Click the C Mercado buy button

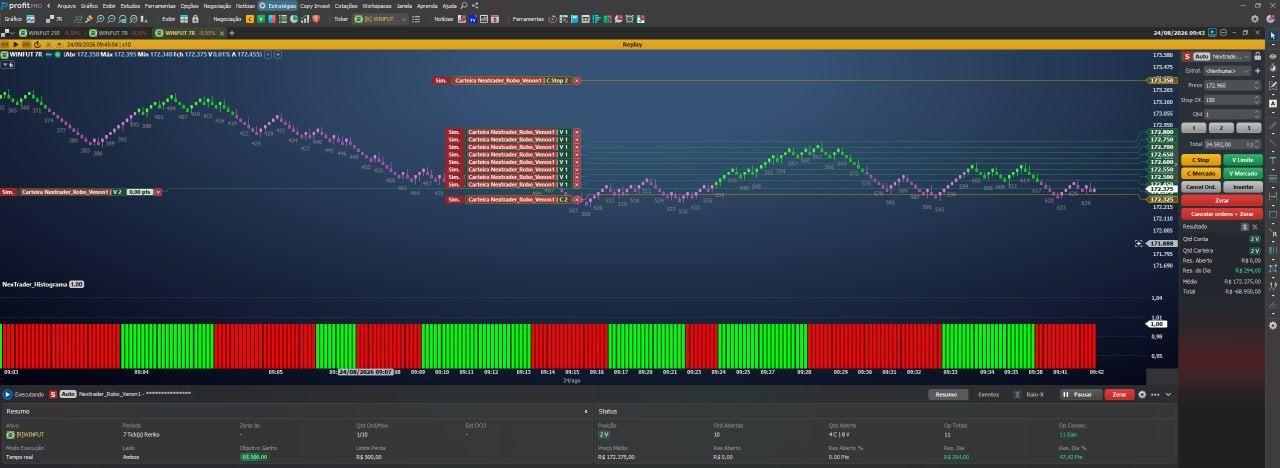tap(1201, 173)
